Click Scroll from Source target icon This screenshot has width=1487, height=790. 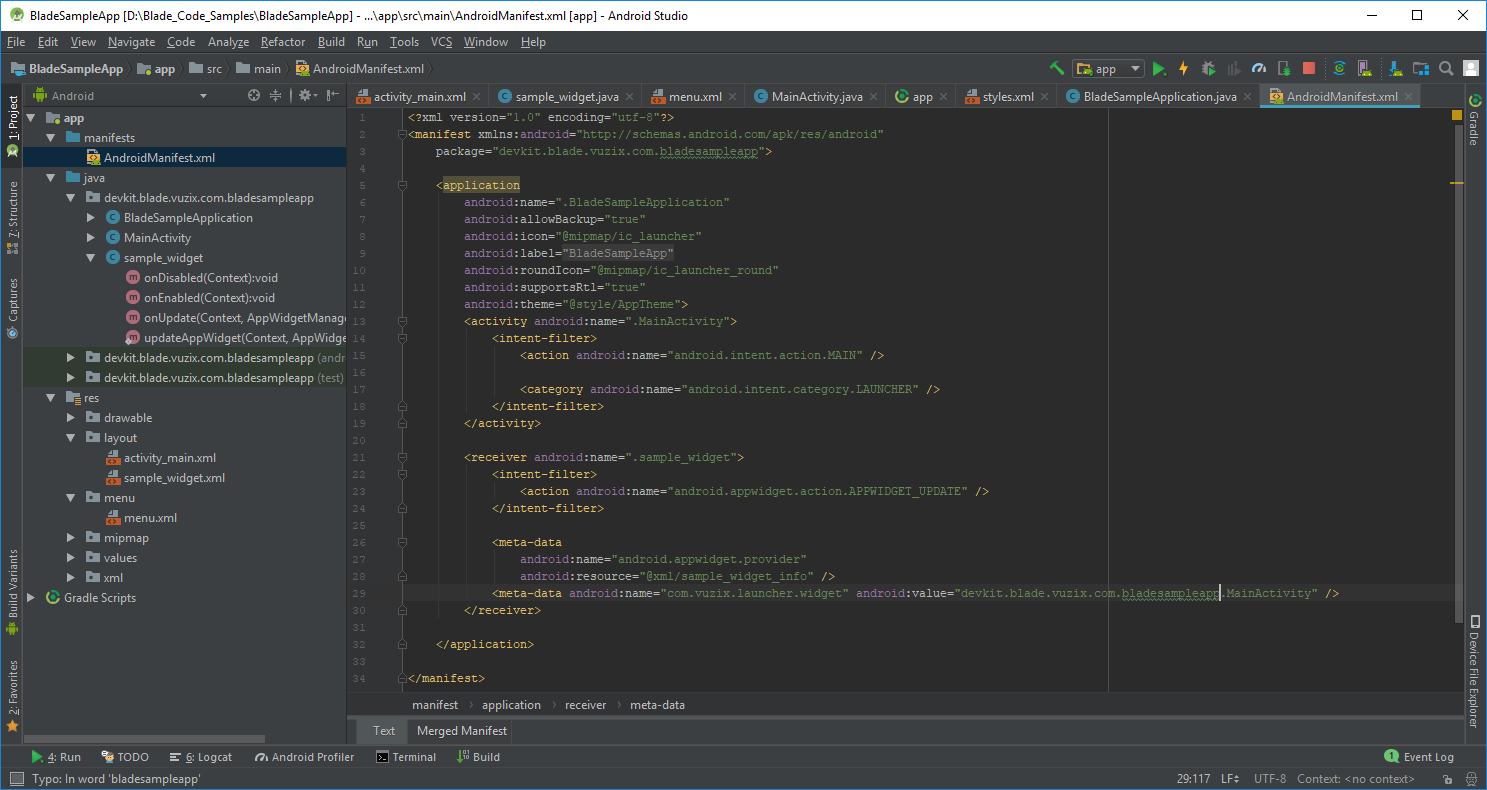(x=254, y=96)
